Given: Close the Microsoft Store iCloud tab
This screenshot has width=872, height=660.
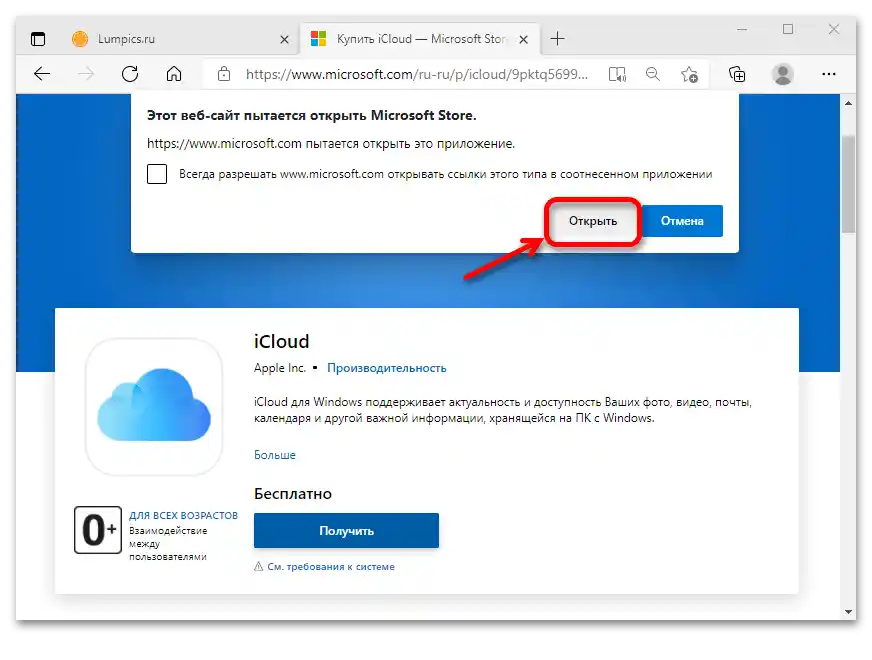Looking at the screenshot, I should [523, 39].
